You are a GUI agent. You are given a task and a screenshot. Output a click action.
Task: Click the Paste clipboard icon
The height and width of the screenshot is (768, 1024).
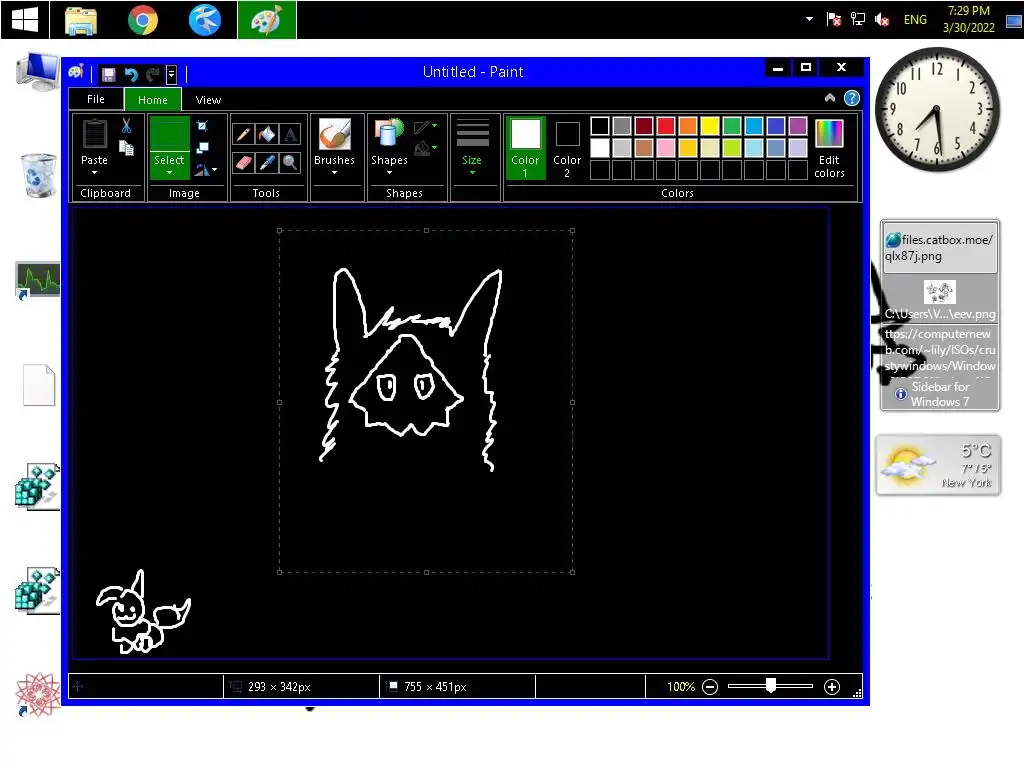pos(95,135)
